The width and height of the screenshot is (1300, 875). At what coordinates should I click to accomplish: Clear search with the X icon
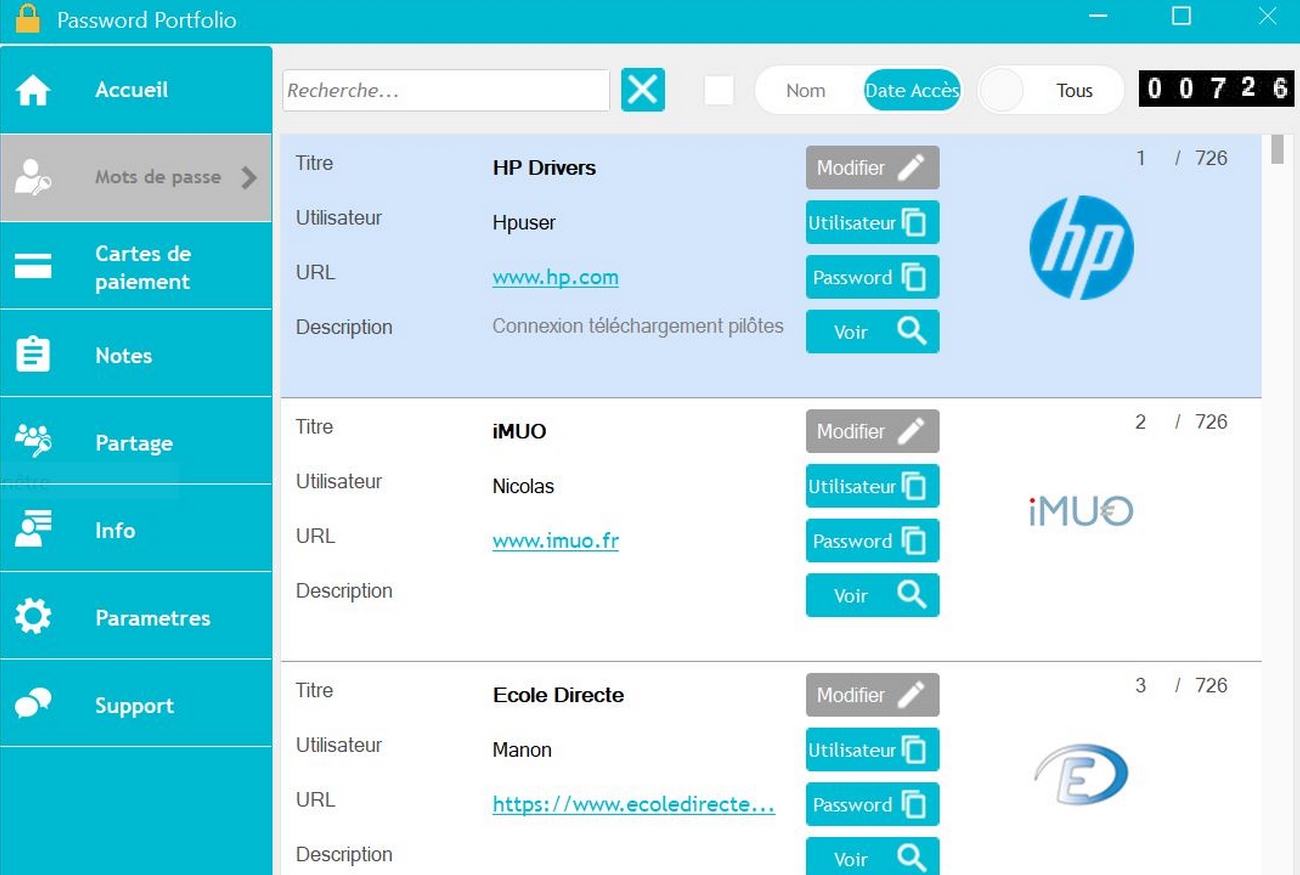(643, 90)
